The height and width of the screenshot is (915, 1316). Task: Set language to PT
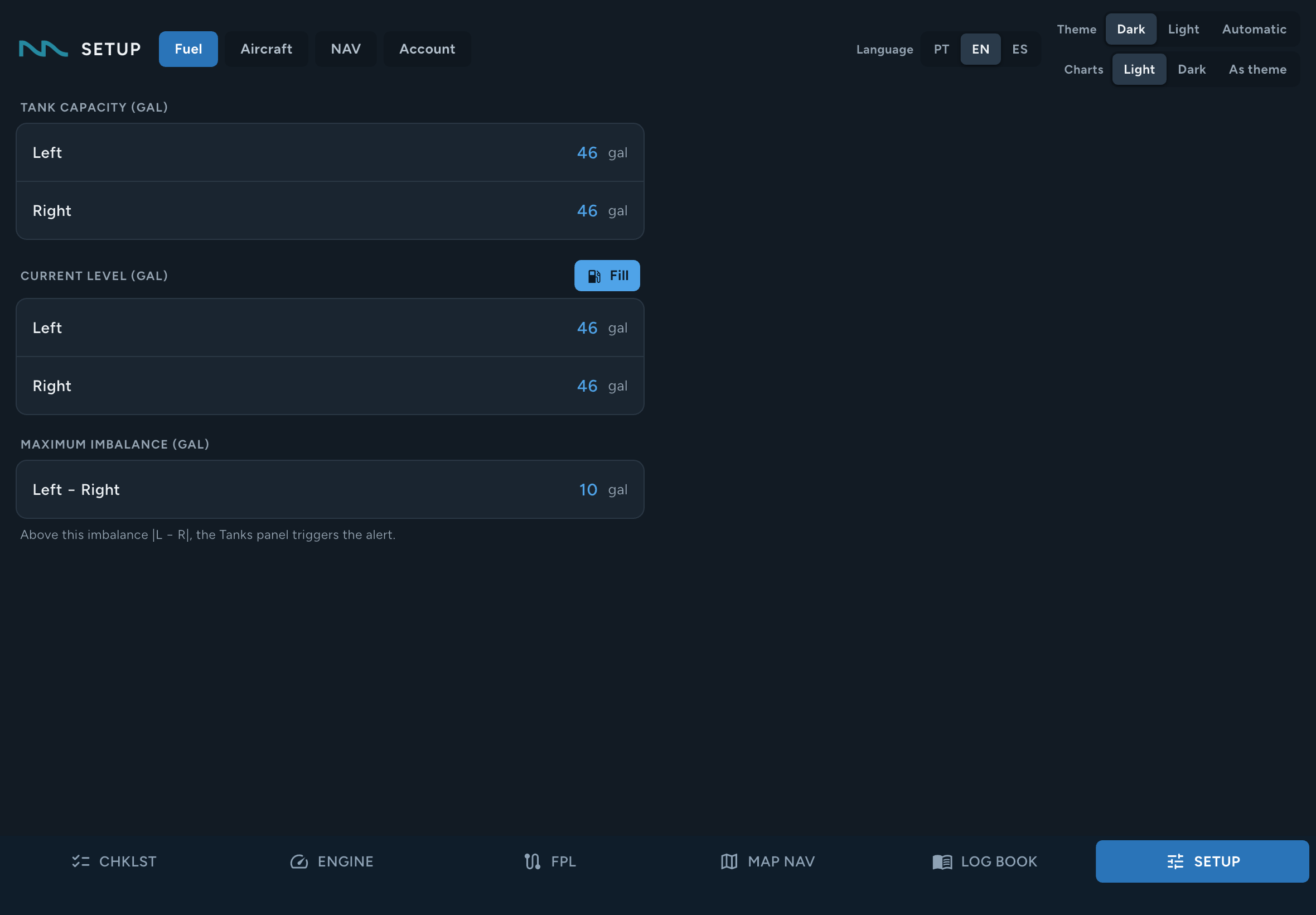[941, 49]
